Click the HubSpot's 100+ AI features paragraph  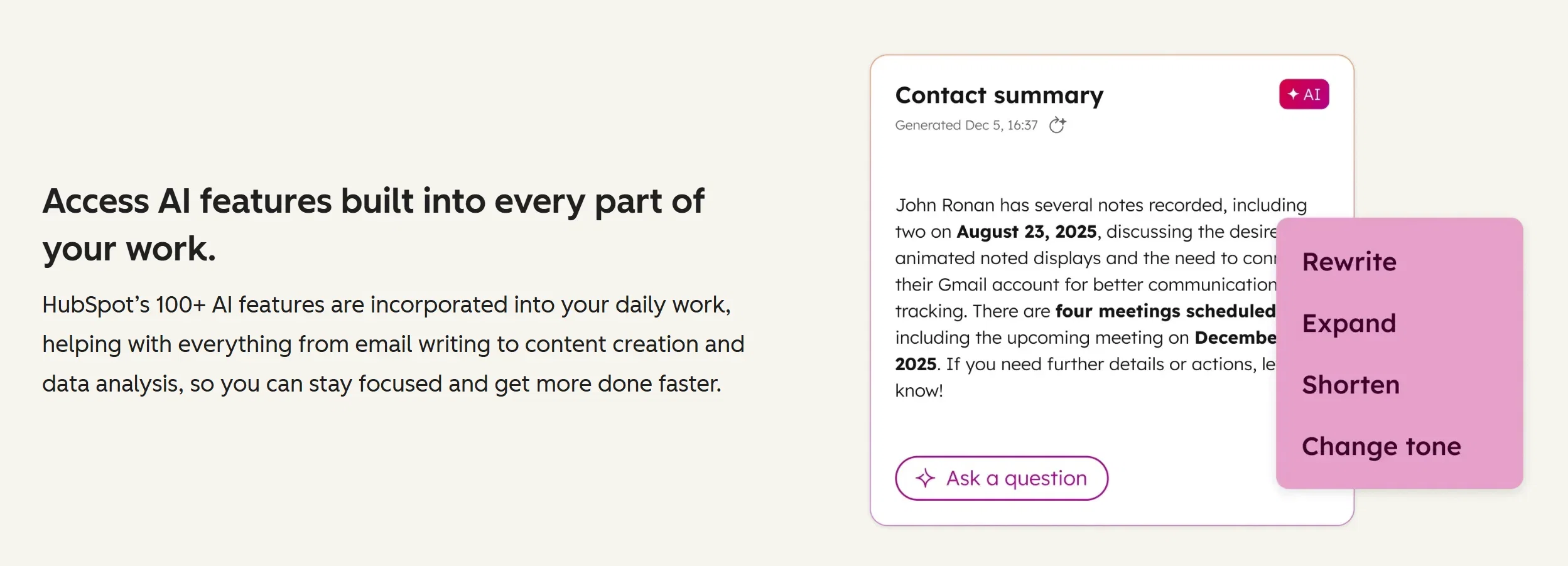tap(393, 344)
